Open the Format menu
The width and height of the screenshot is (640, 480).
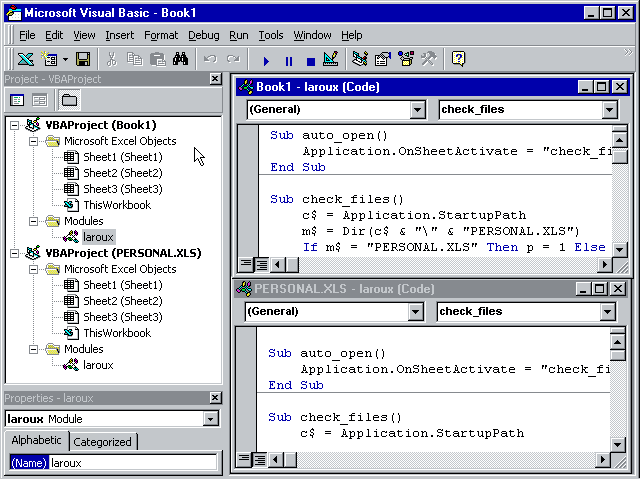[x=161, y=36]
